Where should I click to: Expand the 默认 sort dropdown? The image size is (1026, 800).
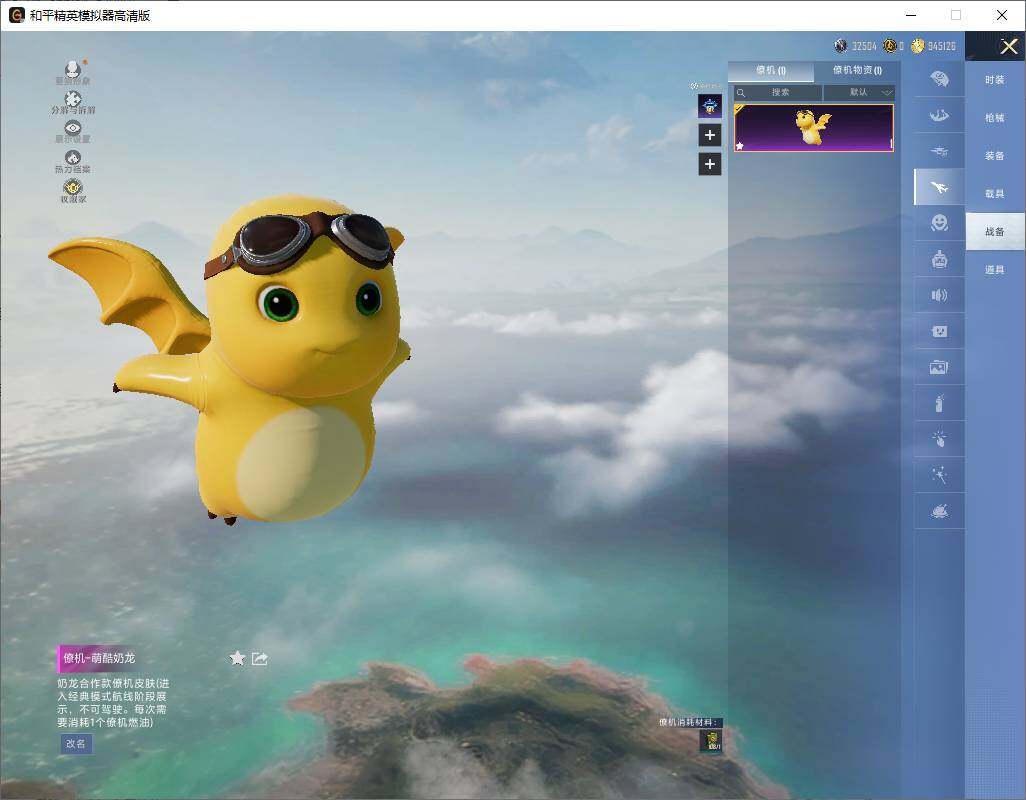(x=858, y=93)
